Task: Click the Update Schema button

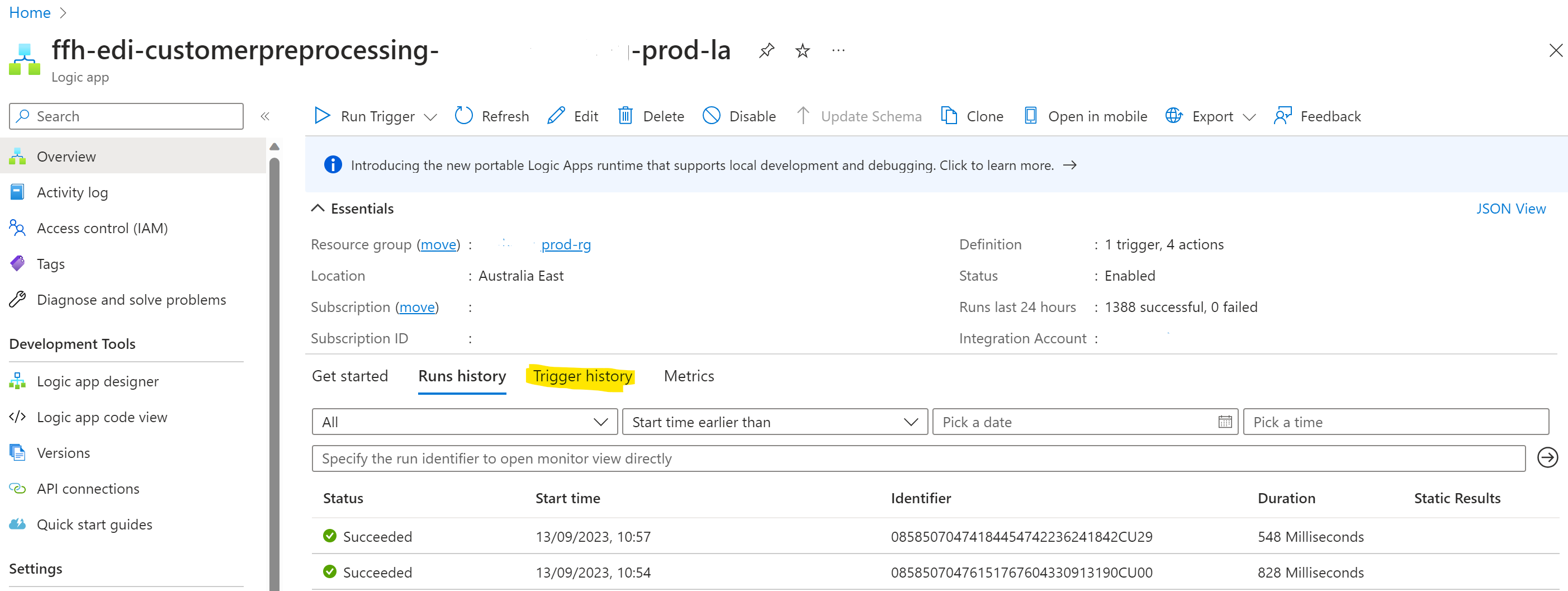Action: pos(859,116)
